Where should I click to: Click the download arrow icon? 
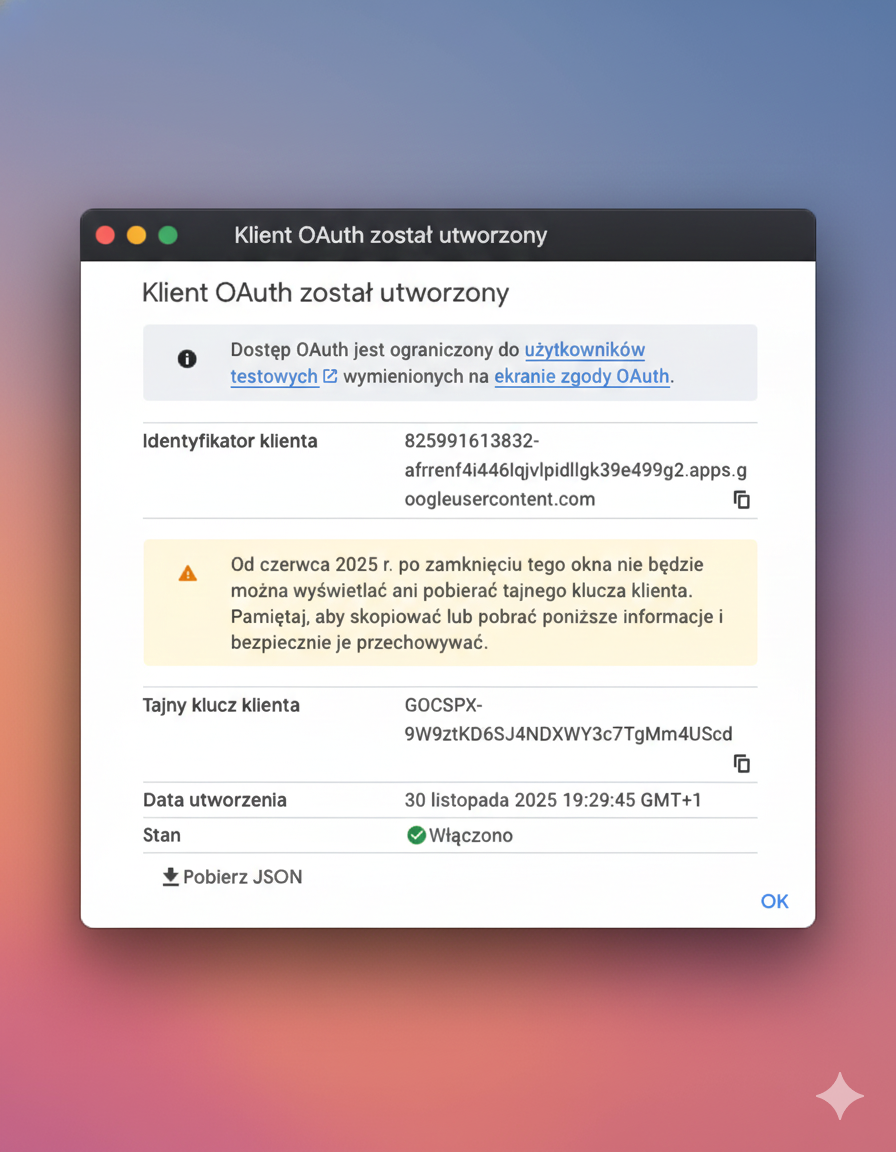point(171,877)
